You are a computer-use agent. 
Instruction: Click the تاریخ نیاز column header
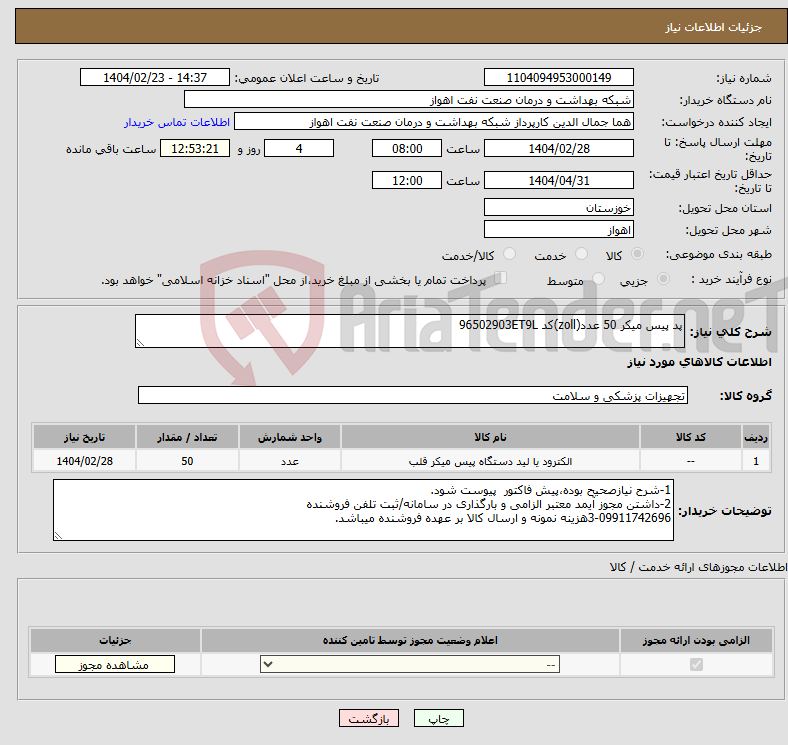click(84, 437)
